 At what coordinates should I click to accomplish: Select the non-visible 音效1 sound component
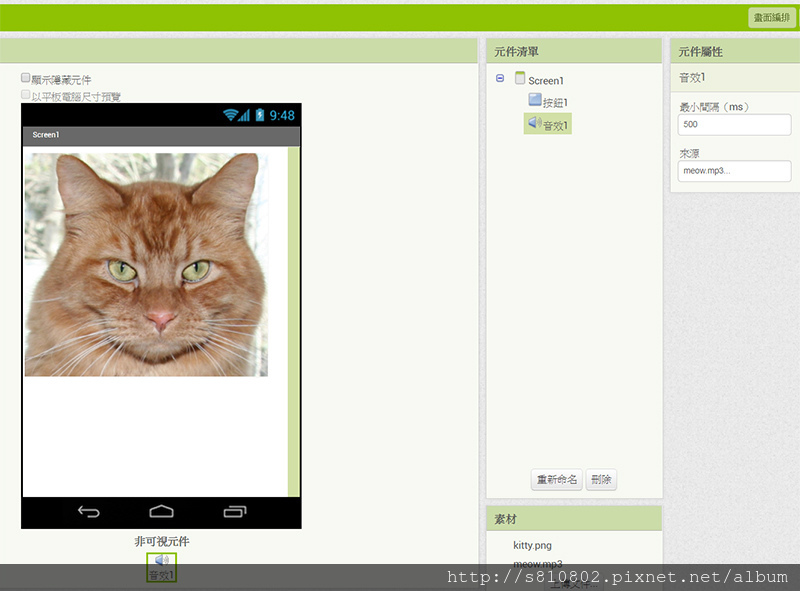pos(161,568)
